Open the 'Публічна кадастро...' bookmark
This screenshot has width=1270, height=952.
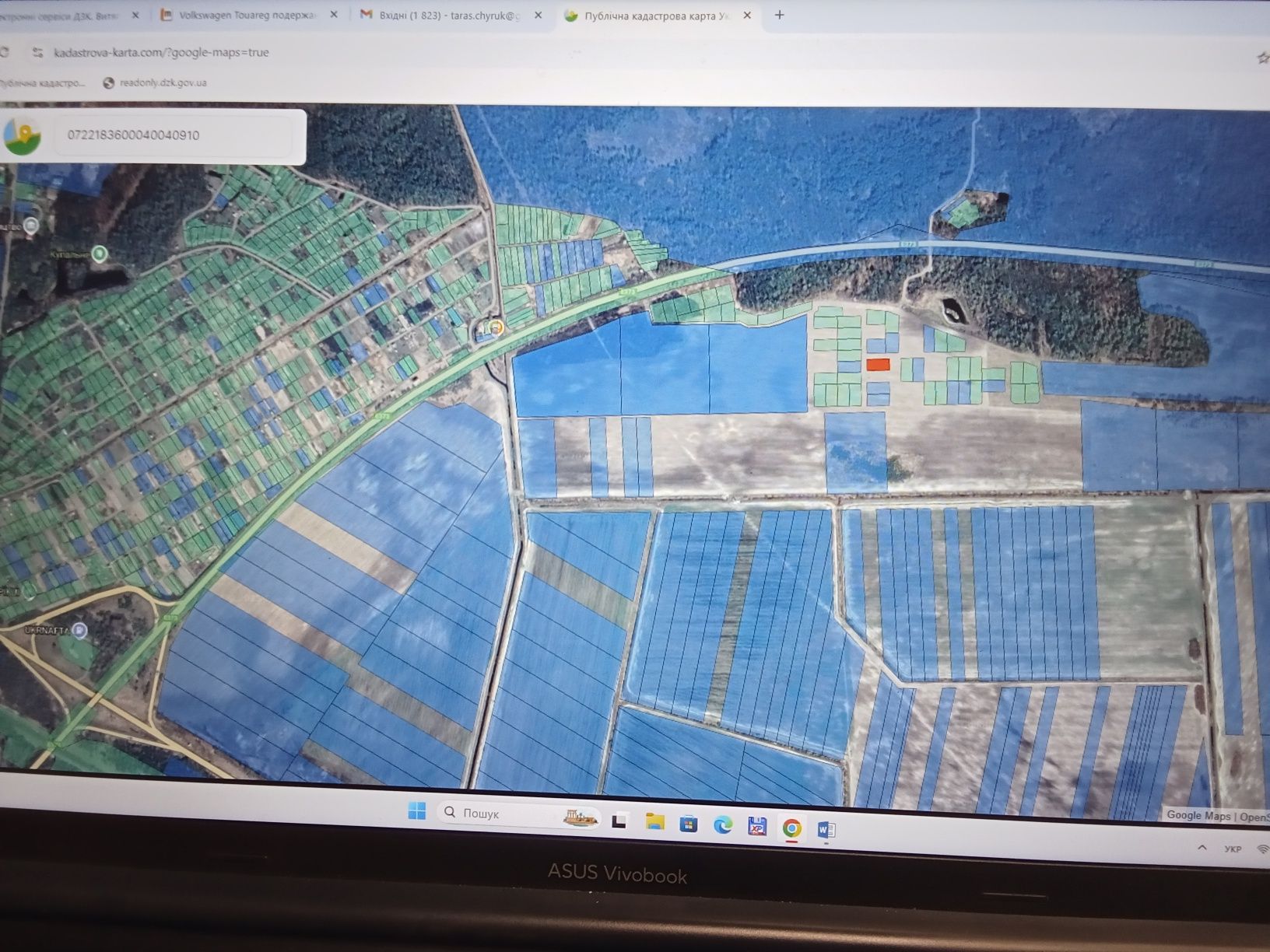[x=43, y=82]
